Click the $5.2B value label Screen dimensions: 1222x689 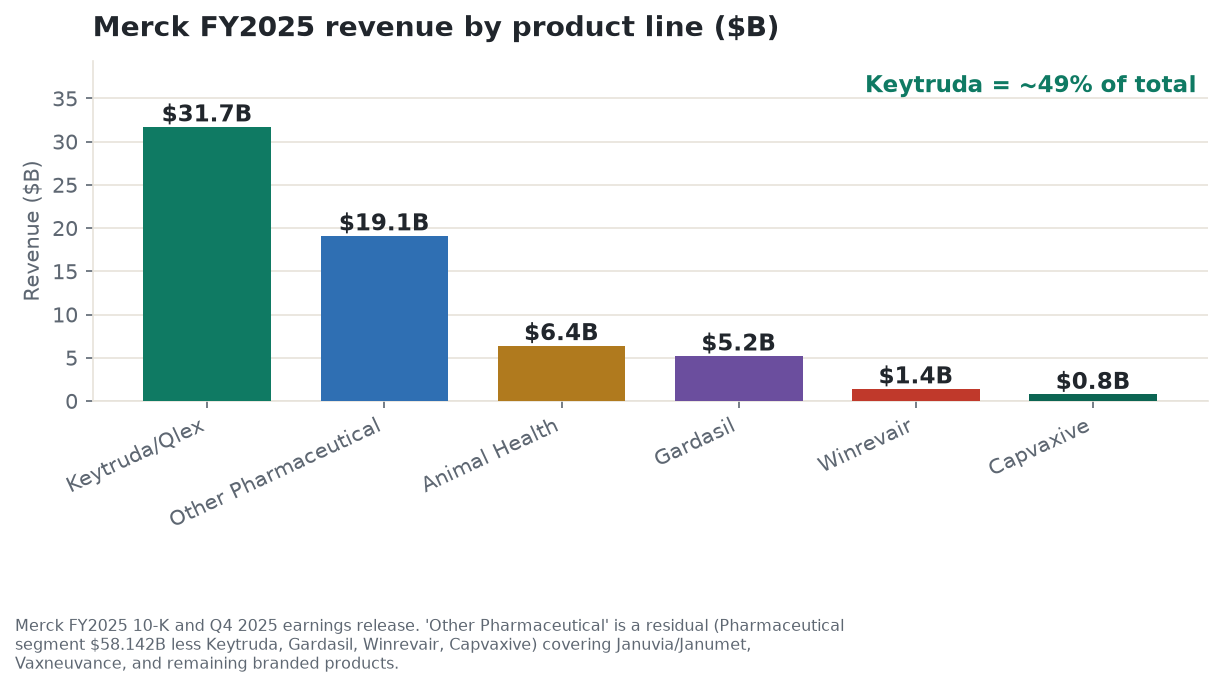[x=739, y=343]
